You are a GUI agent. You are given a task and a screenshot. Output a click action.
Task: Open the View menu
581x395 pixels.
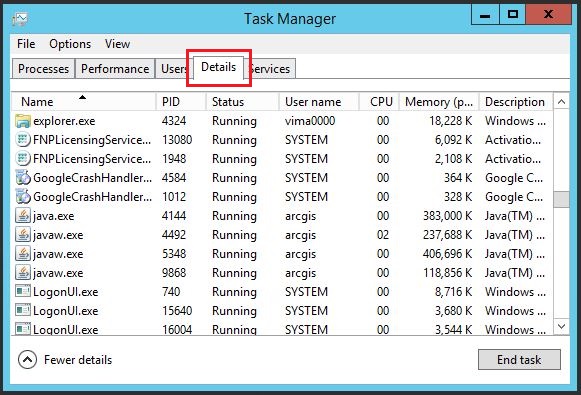coord(117,44)
